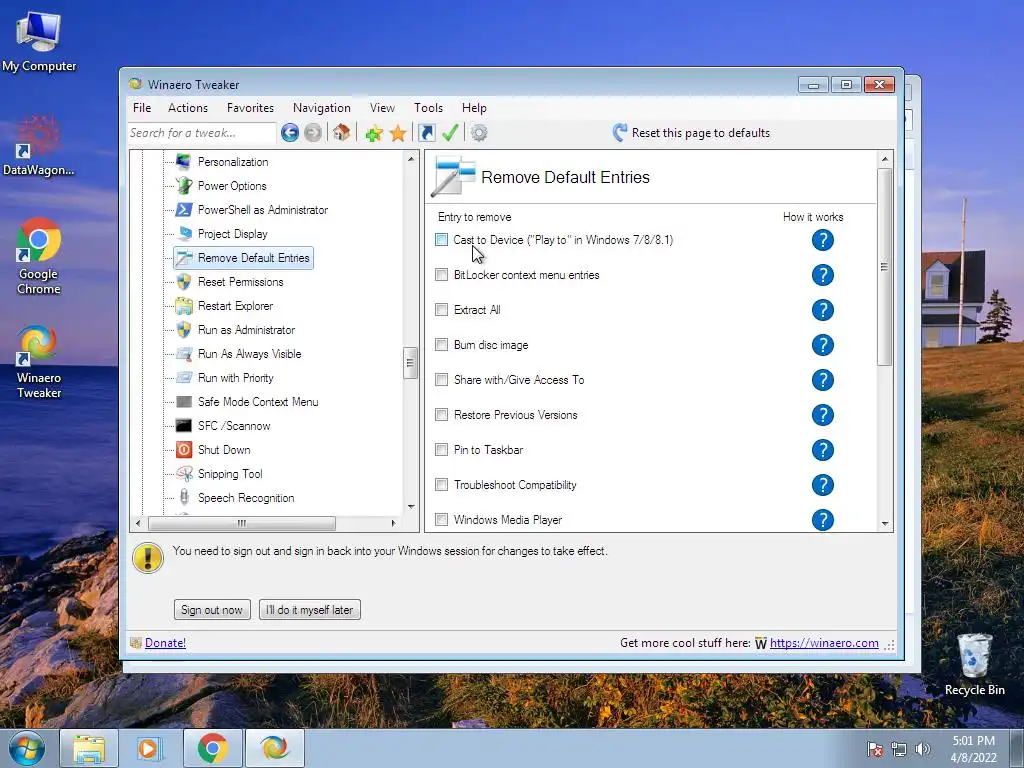Screen dimensions: 1024x768
Task: Select the DataWagon desktop shortcut
Action: point(39,146)
